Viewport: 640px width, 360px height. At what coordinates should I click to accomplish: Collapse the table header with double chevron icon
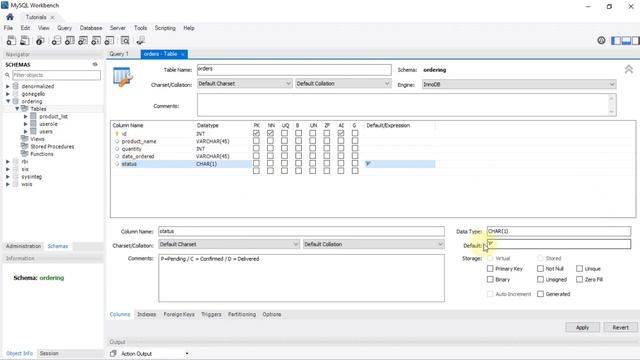click(x=629, y=69)
